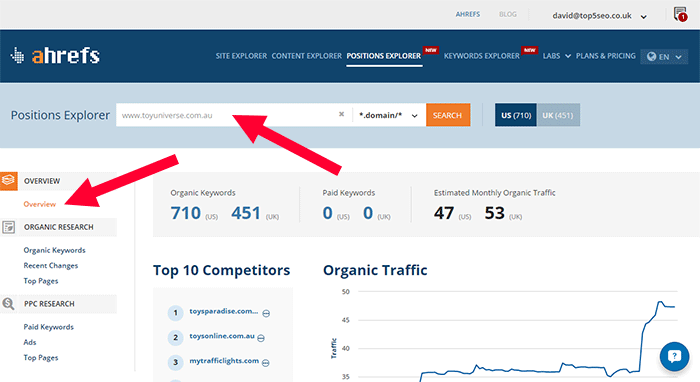Click the 451 UK organic keywords value
Image resolution: width=700 pixels, height=382 pixels.
pos(246,213)
